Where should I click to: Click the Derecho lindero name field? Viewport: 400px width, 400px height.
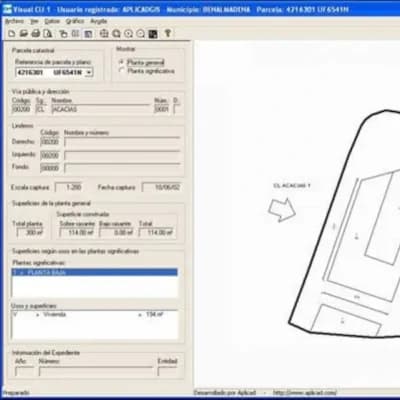coord(122,142)
